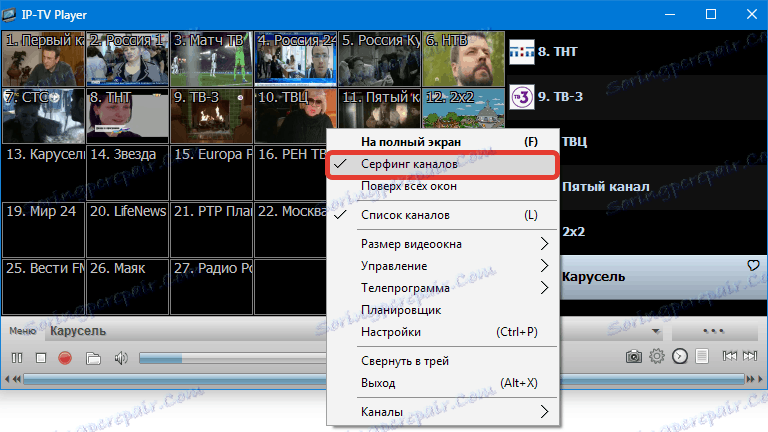Select Свернуть в трей menu item

[443, 361]
